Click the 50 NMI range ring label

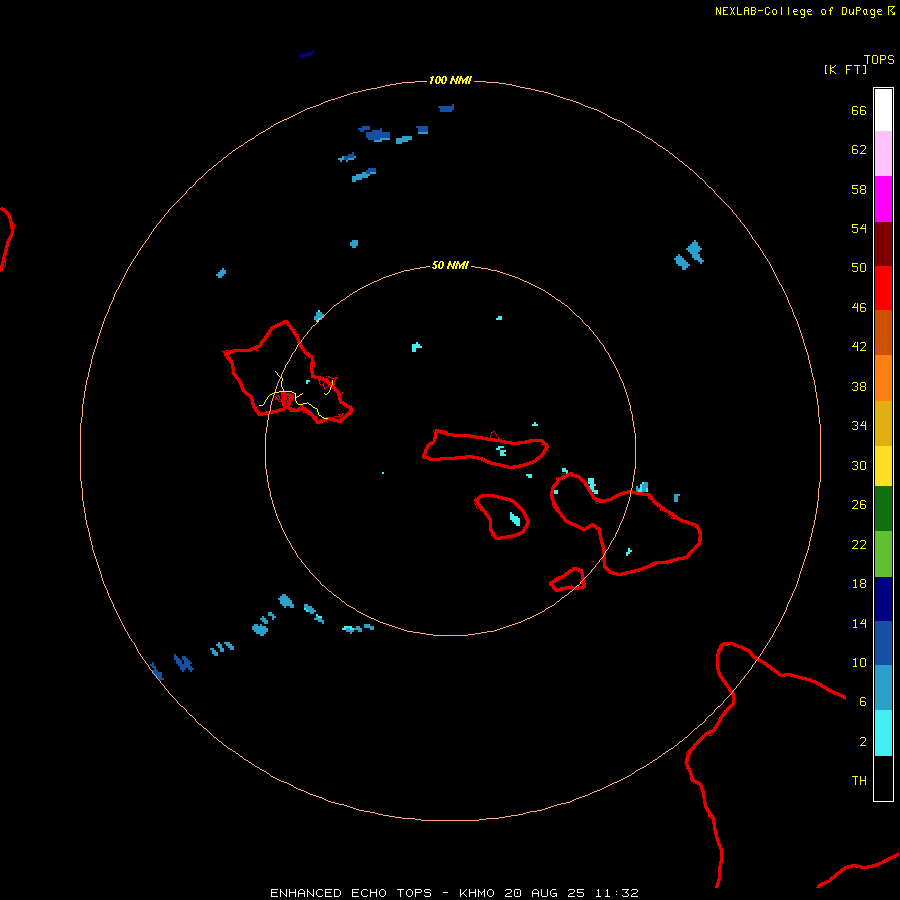pyautogui.click(x=450, y=265)
